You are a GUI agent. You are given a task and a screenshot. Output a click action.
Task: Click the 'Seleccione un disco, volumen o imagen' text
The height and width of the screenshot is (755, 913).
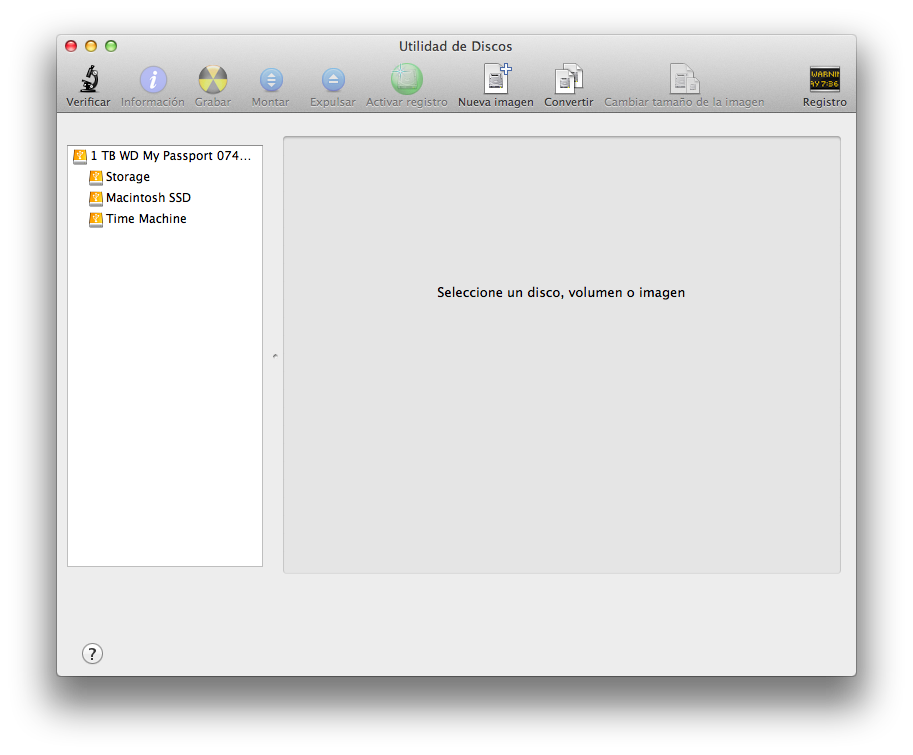[x=561, y=292]
